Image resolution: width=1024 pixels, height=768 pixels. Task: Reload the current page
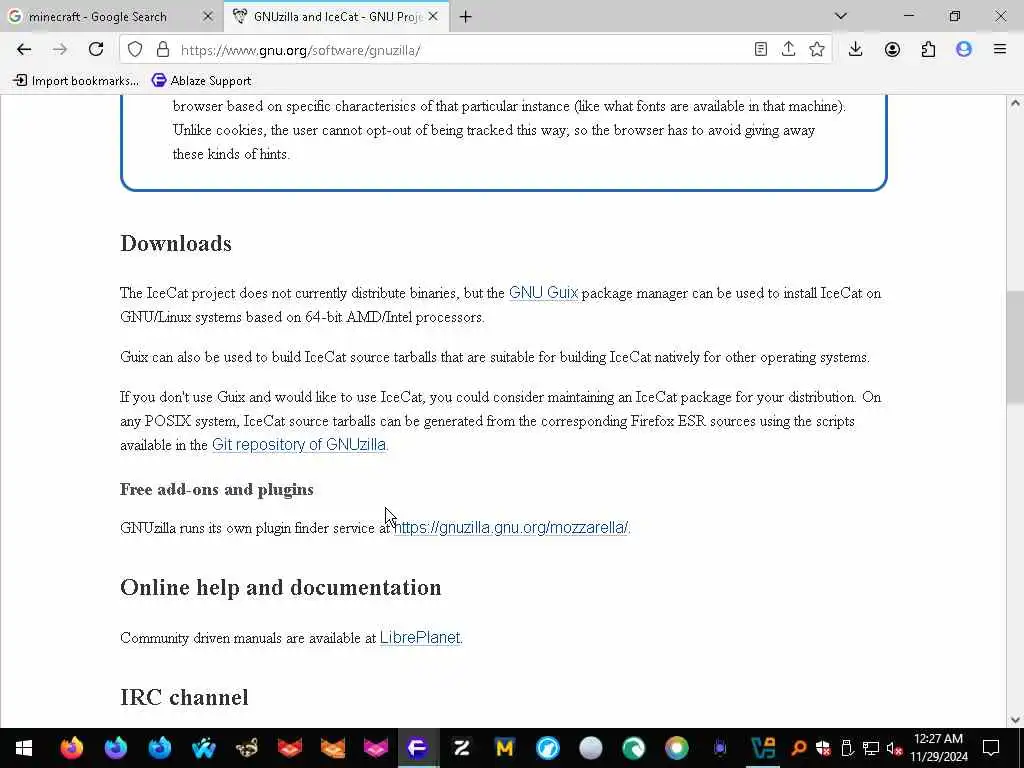tap(96, 50)
